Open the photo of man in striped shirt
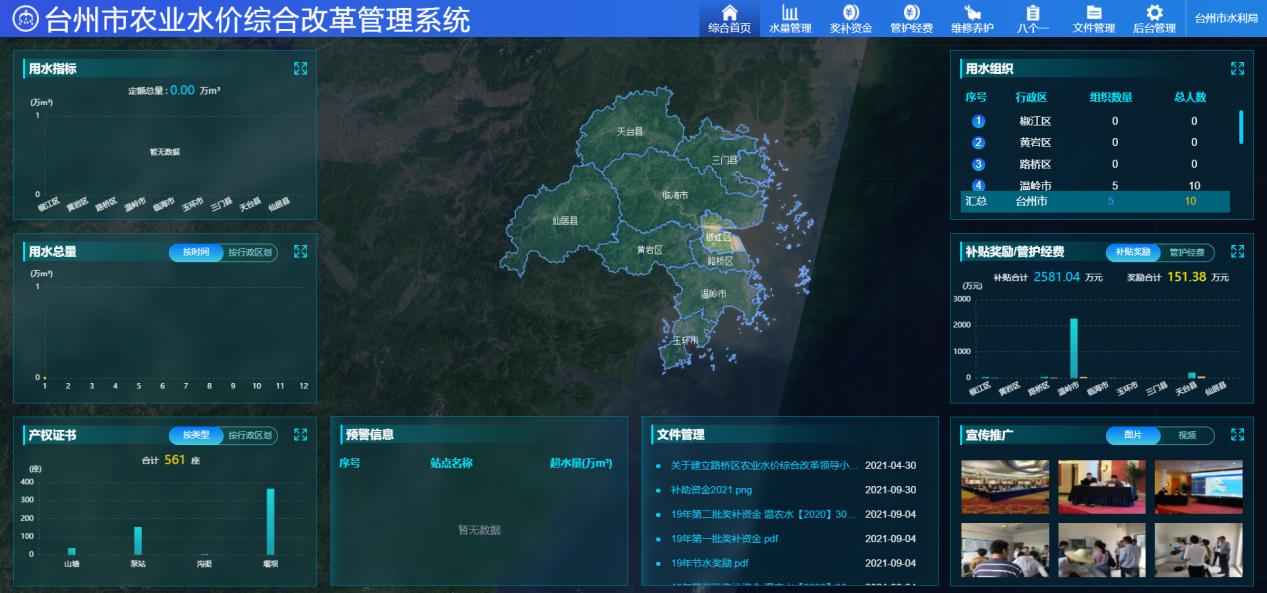Screen dimensions: 1267x593 1005,550
